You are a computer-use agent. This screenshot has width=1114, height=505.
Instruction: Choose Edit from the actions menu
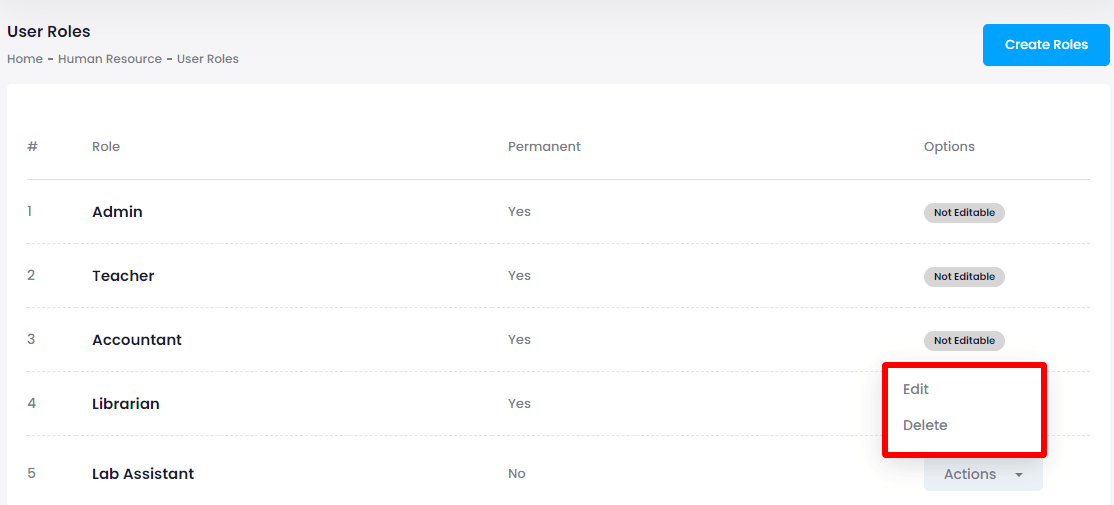(x=916, y=389)
